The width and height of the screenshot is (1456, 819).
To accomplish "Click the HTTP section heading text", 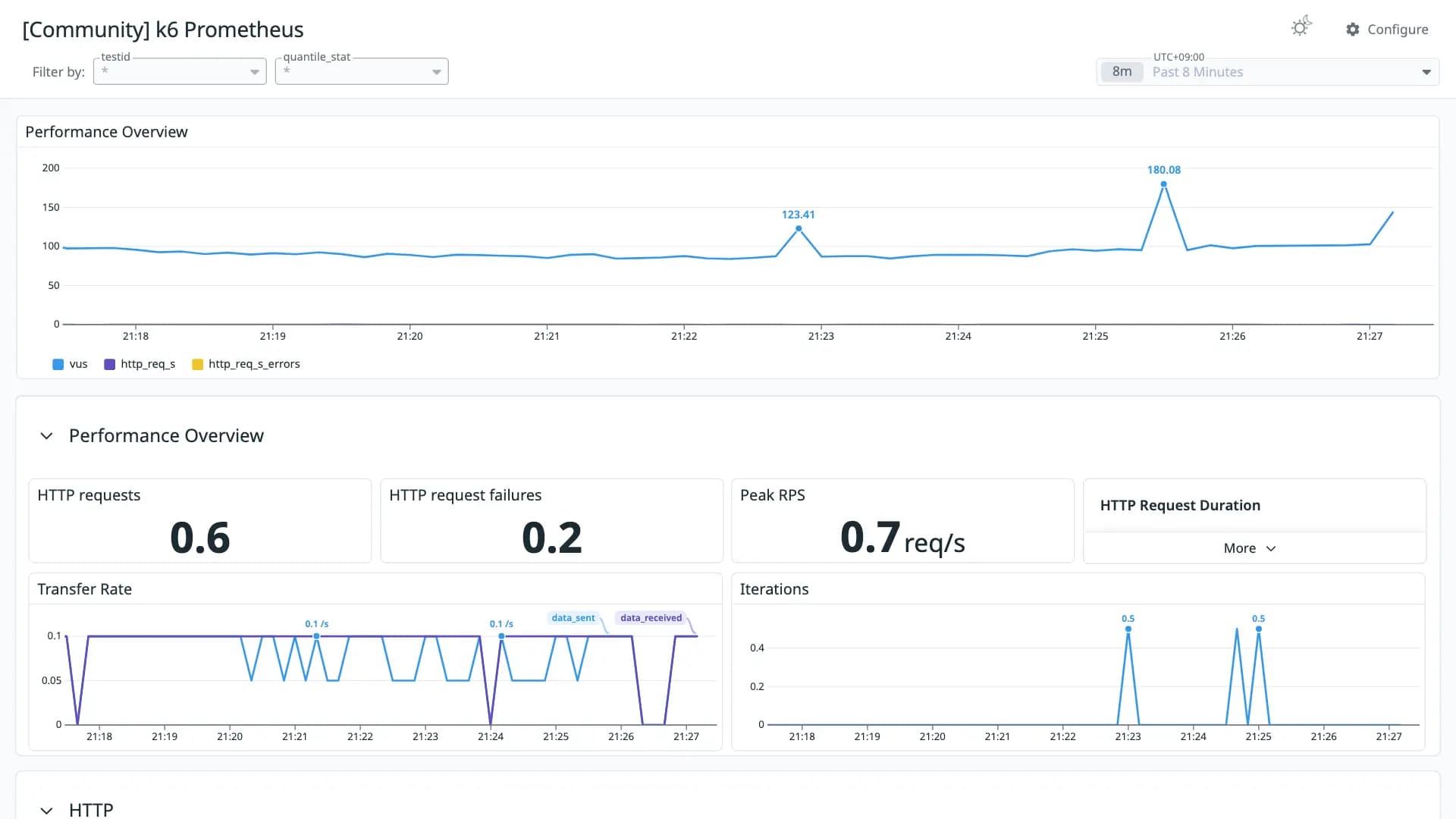I will pos(91,810).
